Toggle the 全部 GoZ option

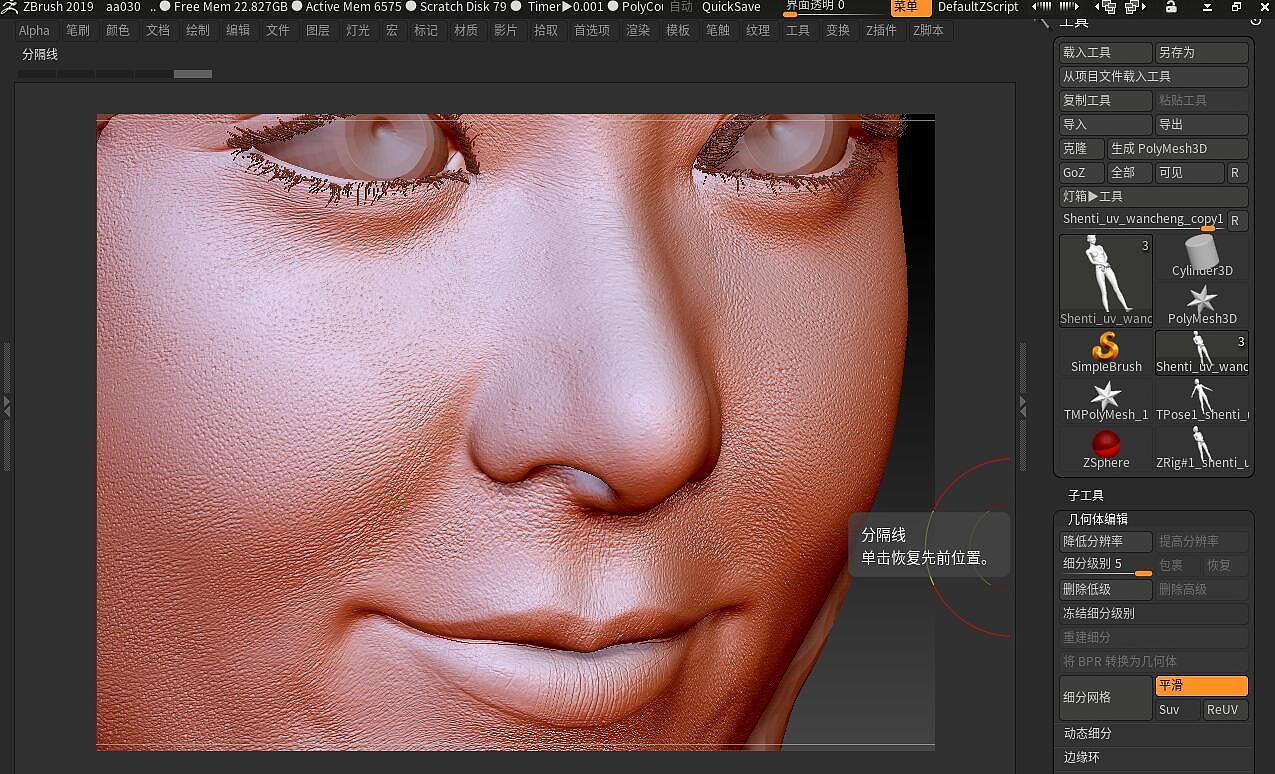[1129, 173]
